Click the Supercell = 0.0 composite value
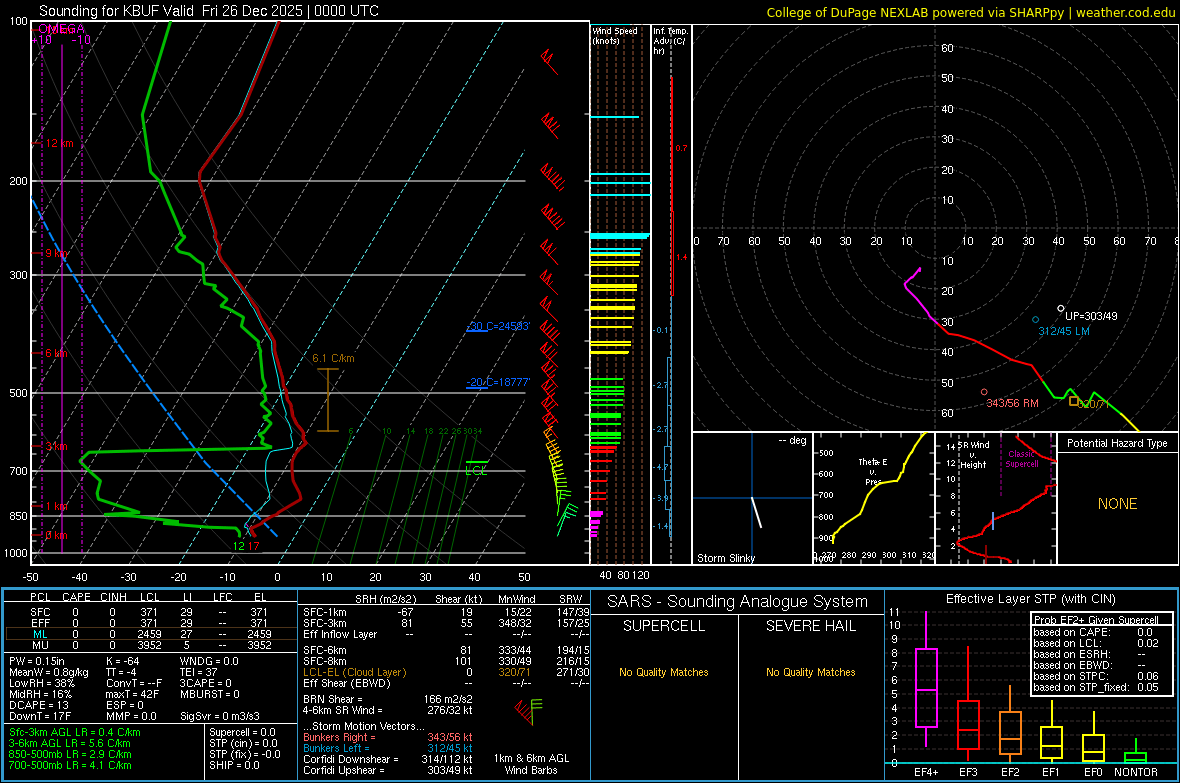Image resolution: width=1180 pixels, height=783 pixels. [x=242, y=732]
